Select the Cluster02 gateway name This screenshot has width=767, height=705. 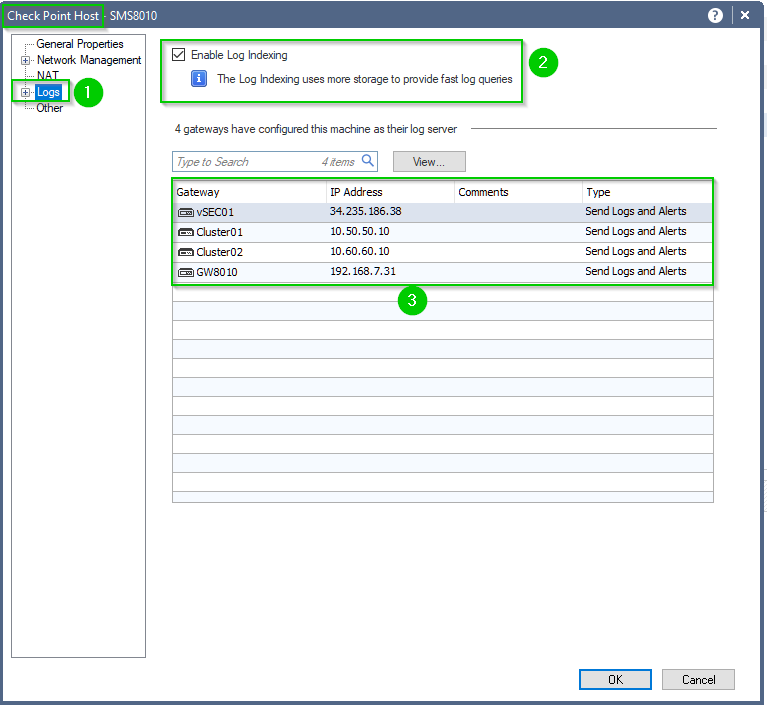tap(220, 252)
